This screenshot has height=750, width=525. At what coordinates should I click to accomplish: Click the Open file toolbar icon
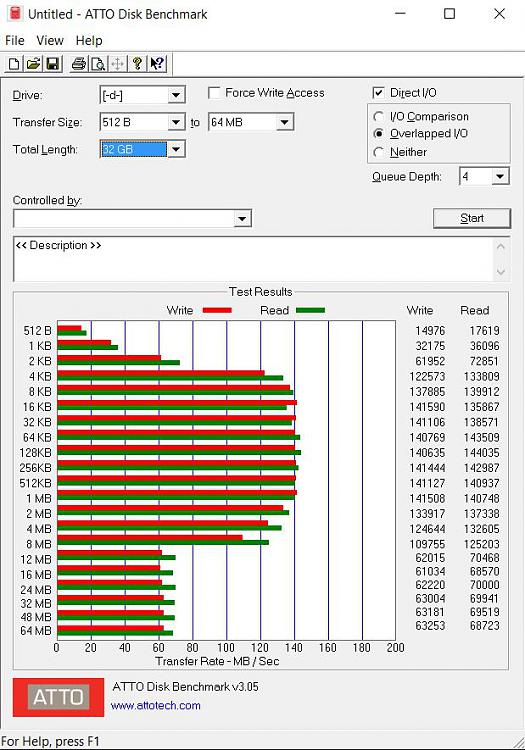coord(33,64)
